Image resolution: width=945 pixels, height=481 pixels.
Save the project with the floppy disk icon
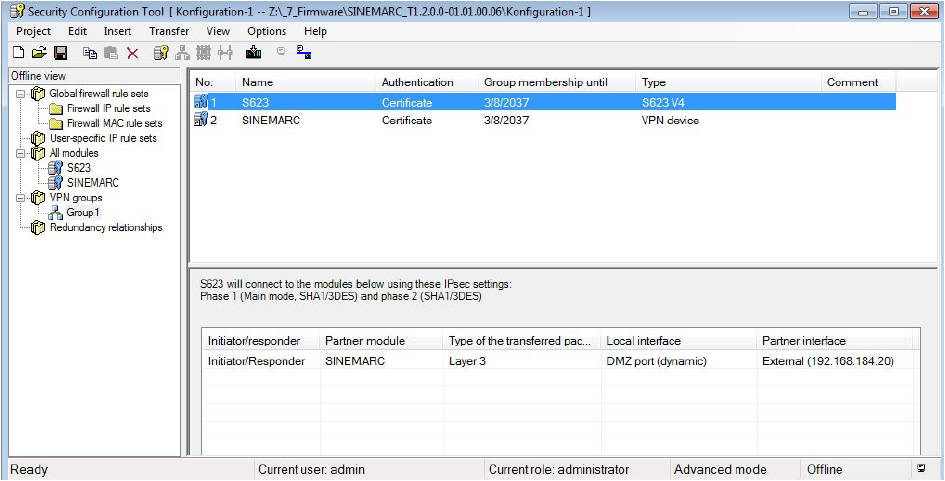tap(60, 53)
